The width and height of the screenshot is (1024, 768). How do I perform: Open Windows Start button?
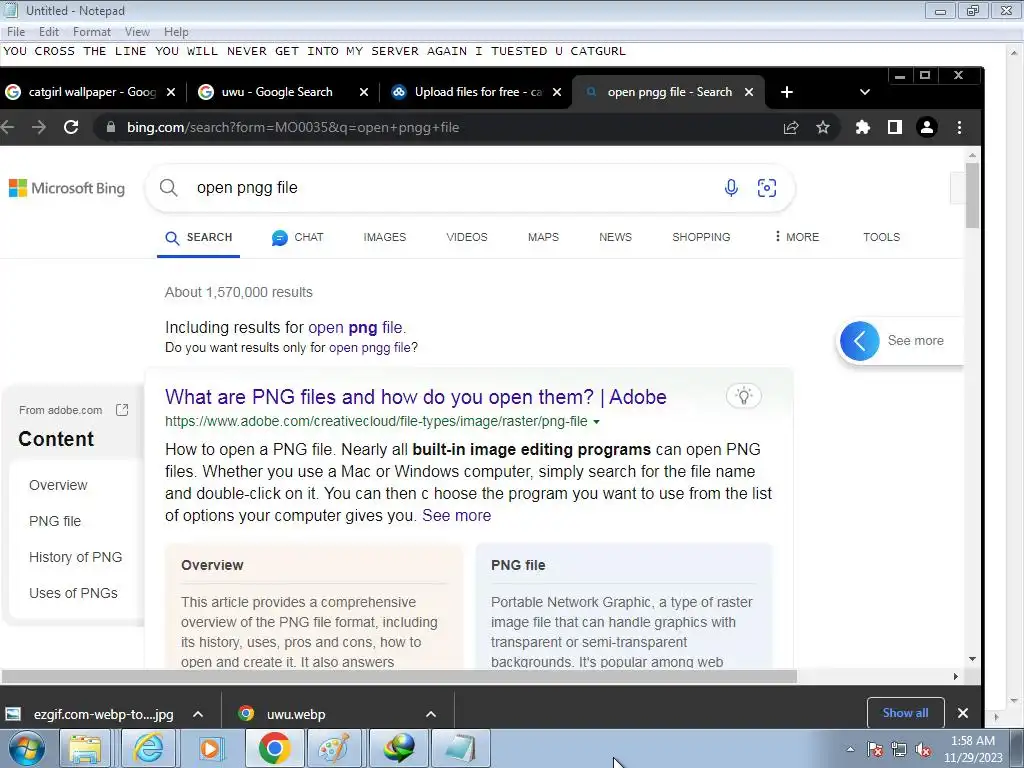[26, 748]
